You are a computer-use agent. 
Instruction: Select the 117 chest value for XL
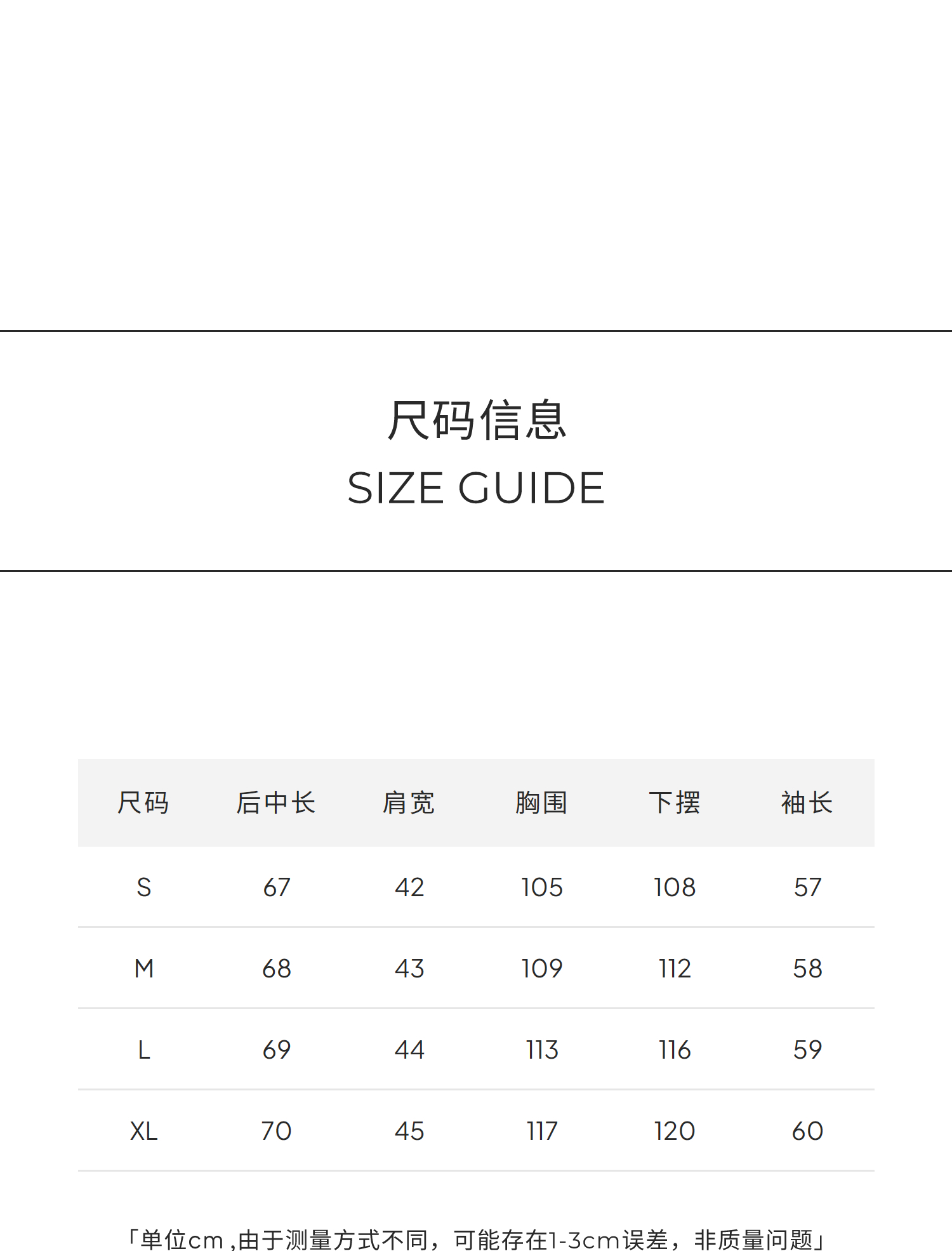click(541, 1131)
